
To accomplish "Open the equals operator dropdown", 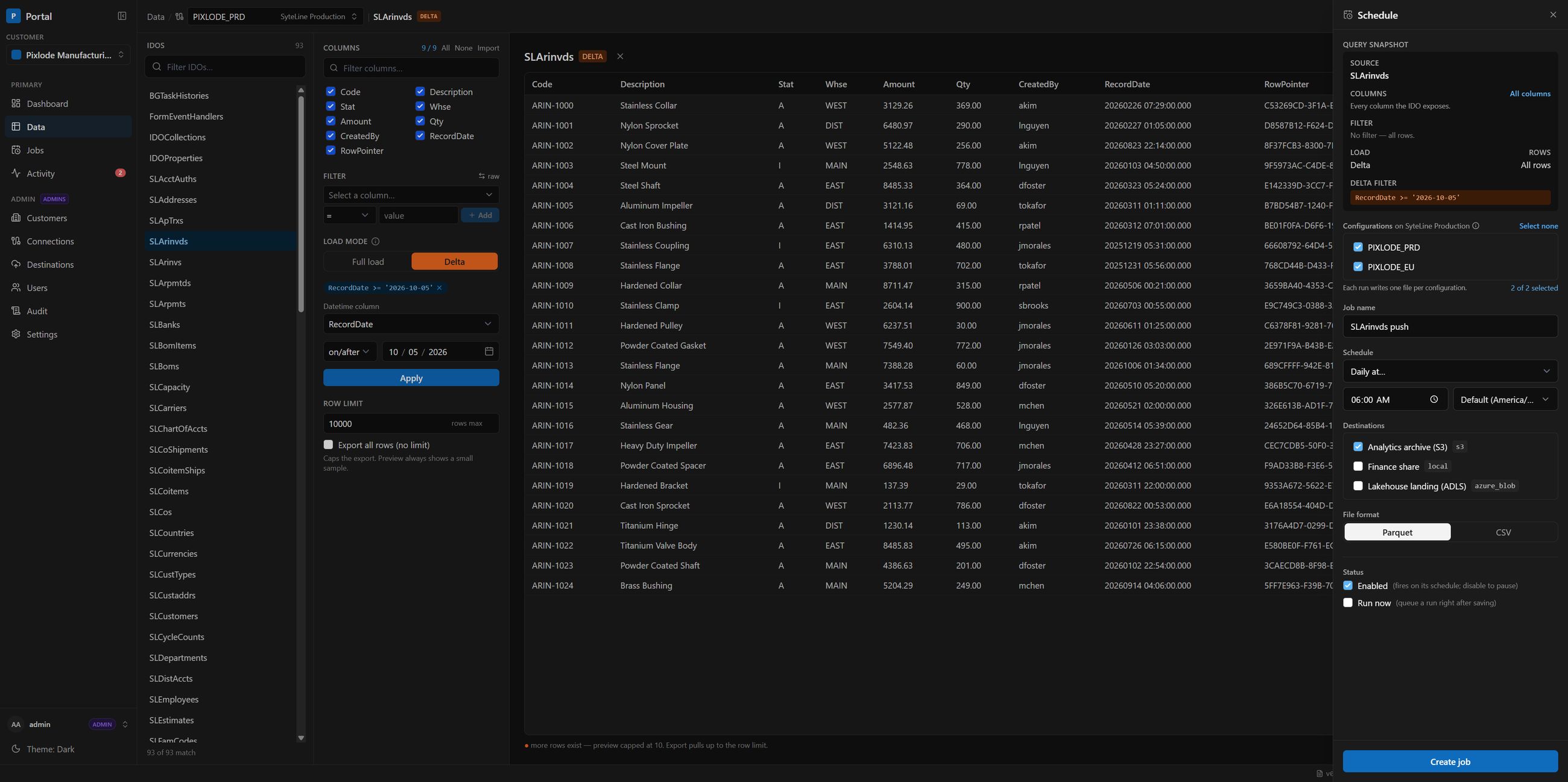I will coord(349,215).
